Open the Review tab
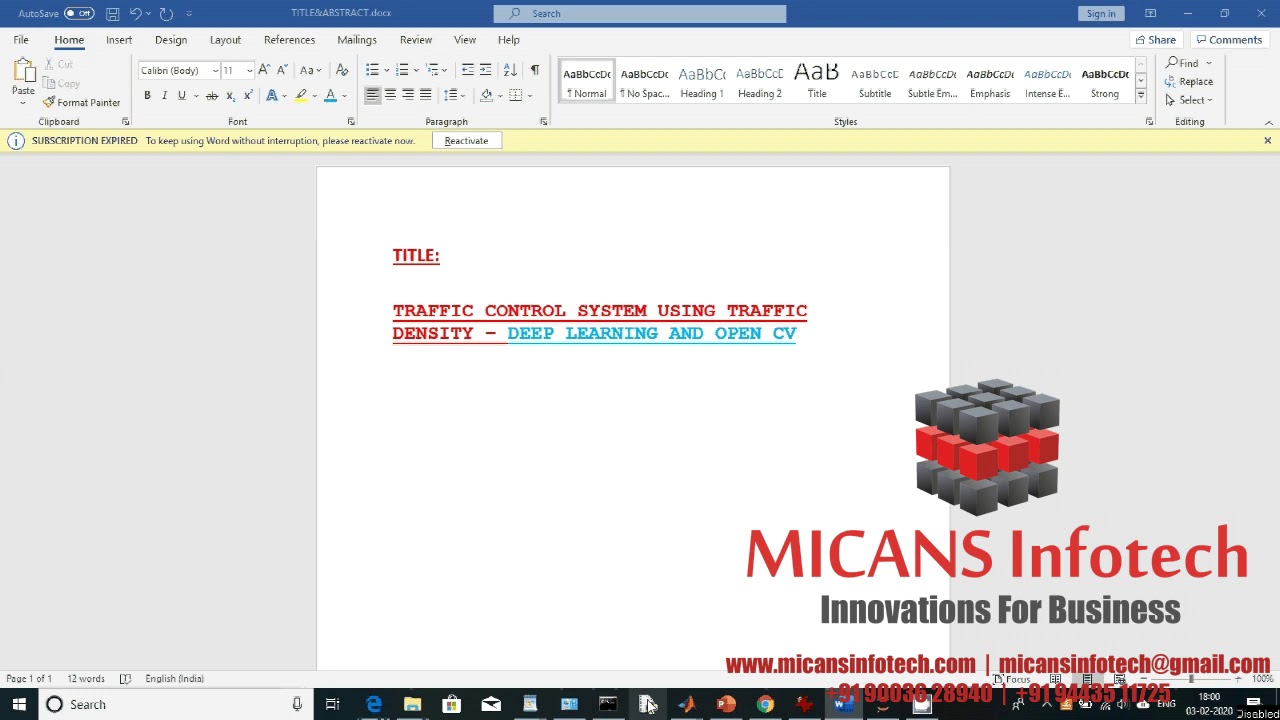Viewport: 1280px width, 720px height. [416, 40]
